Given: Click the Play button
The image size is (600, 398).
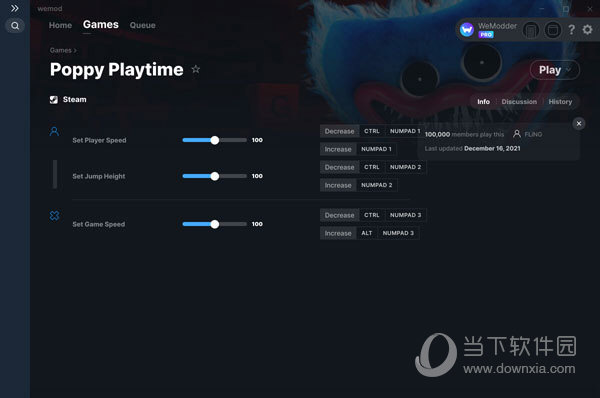Looking at the screenshot, I should [x=549, y=70].
